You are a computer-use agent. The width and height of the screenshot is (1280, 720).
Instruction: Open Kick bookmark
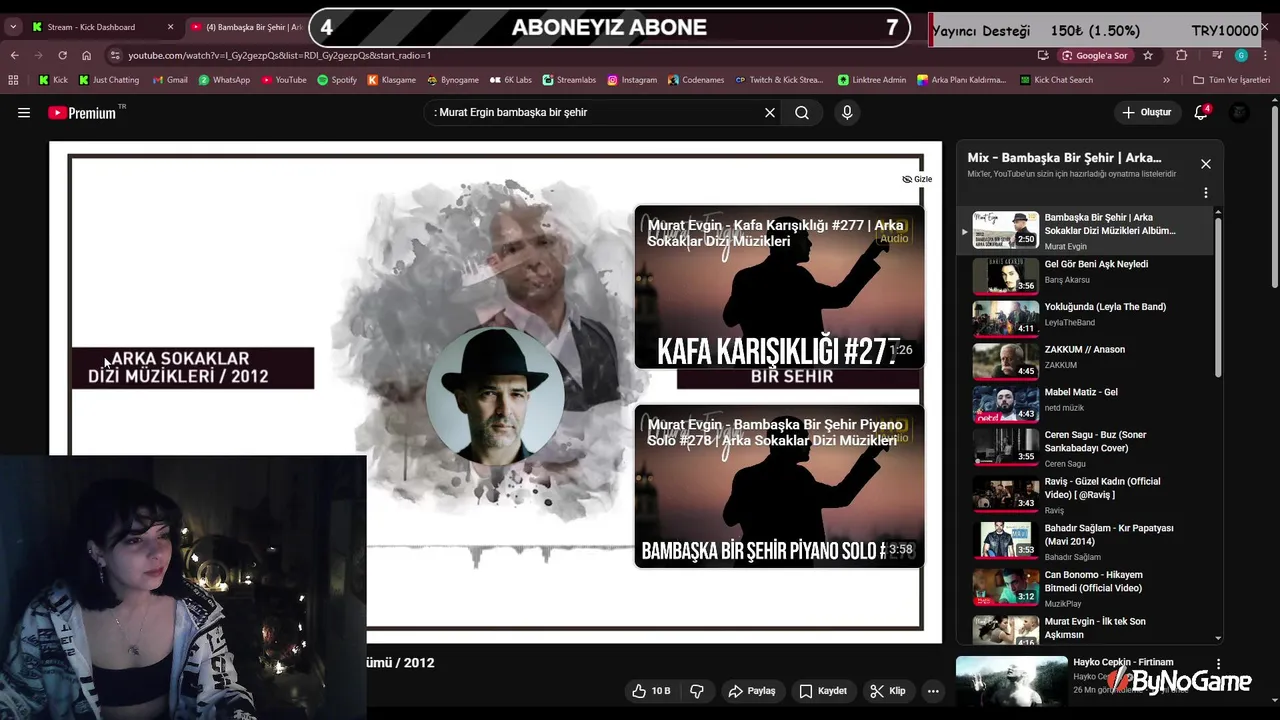point(53,80)
